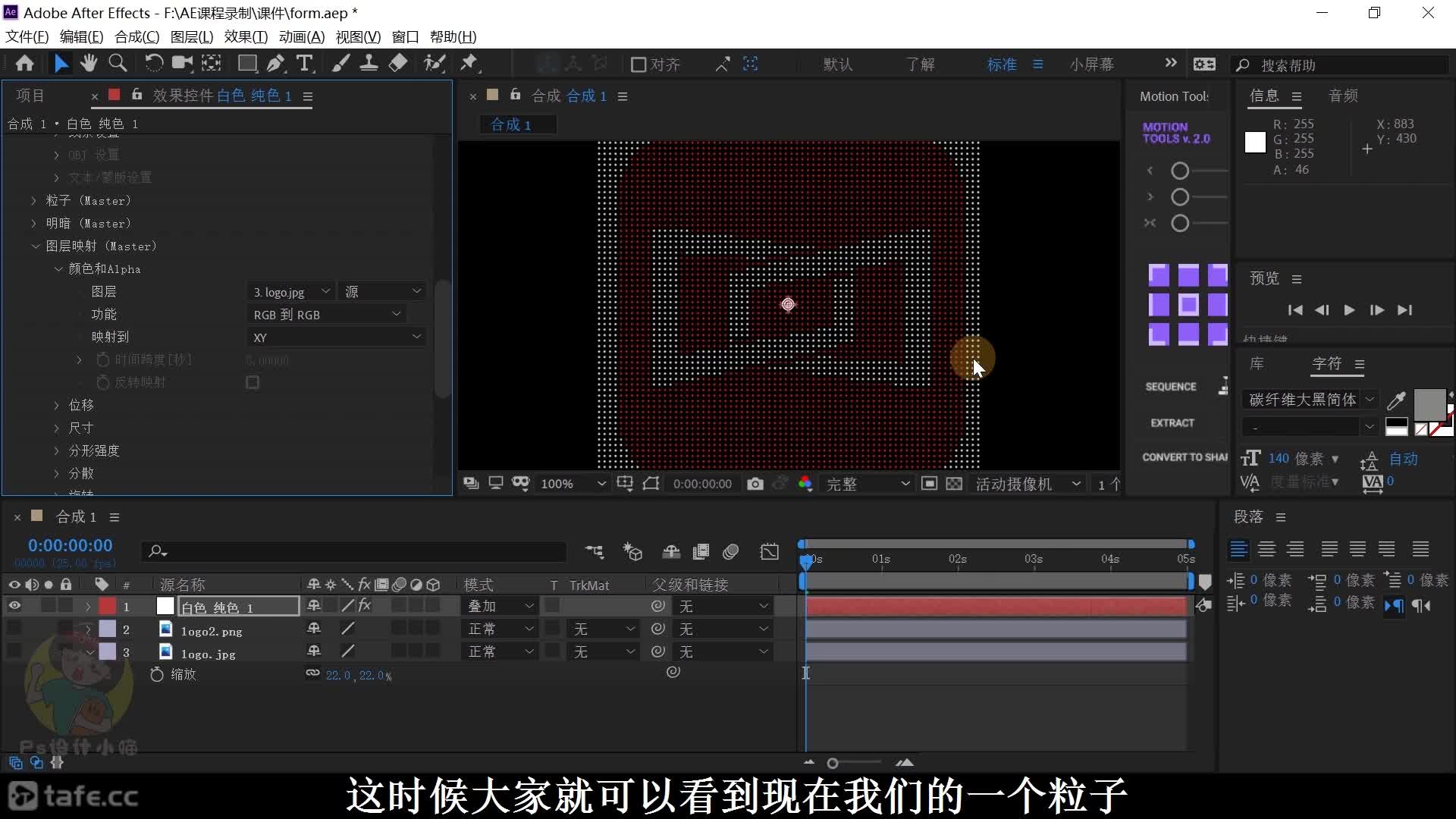Expand the 粒子 (Master) group
The width and height of the screenshot is (1456, 819).
(x=33, y=200)
